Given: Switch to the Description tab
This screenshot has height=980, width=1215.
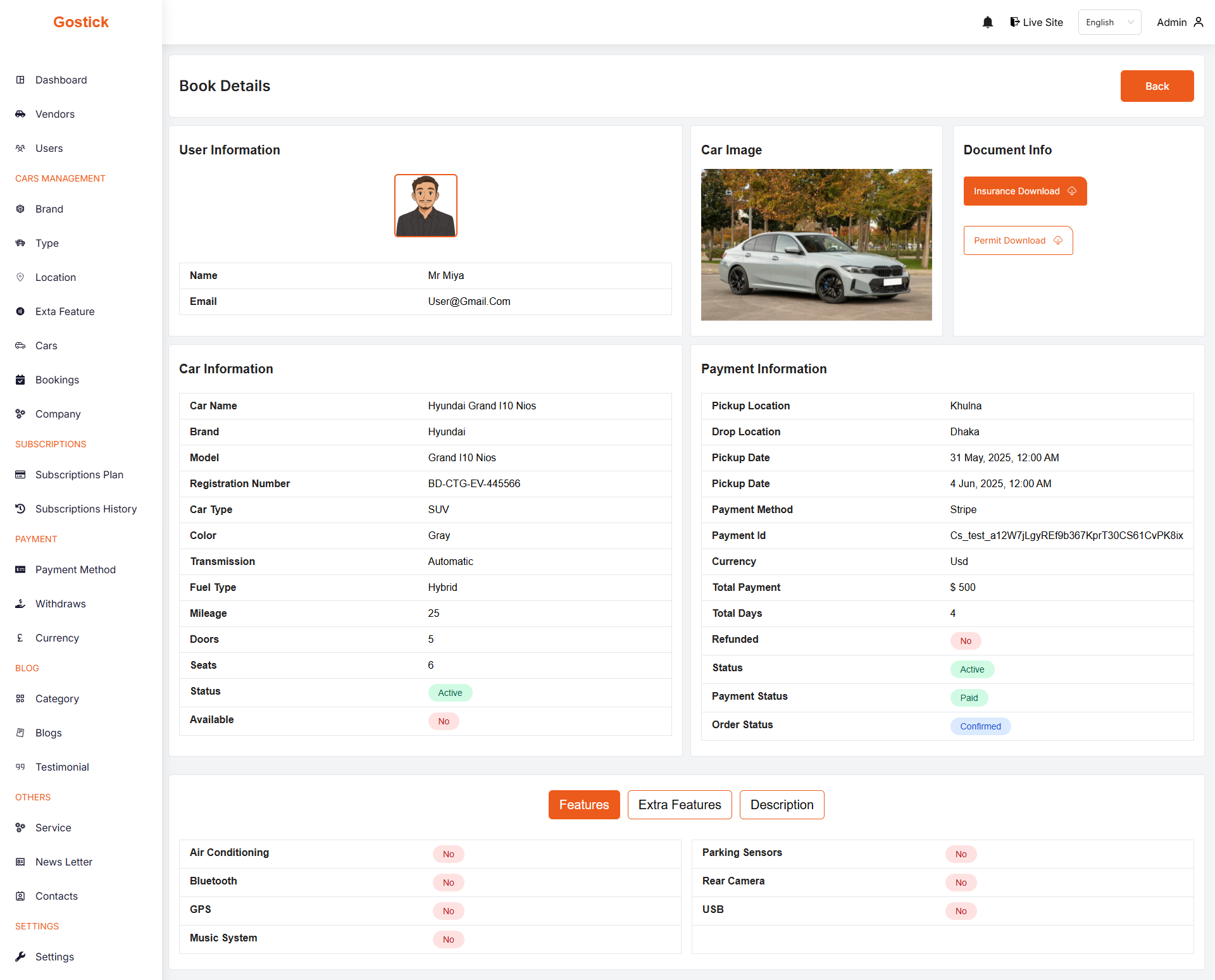Looking at the screenshot, I should 782,805.
